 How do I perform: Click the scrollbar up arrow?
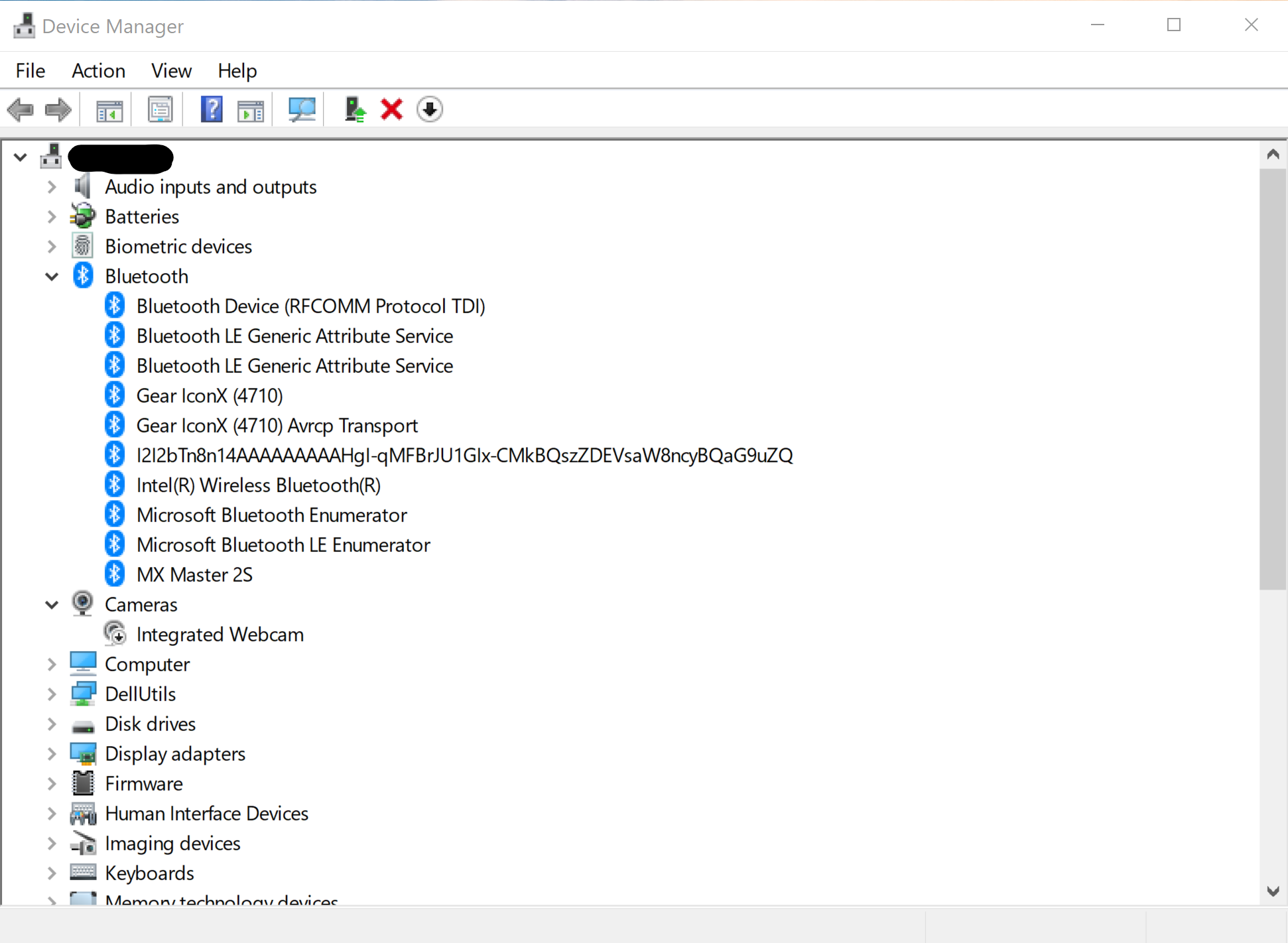[x=1273, y=155]
